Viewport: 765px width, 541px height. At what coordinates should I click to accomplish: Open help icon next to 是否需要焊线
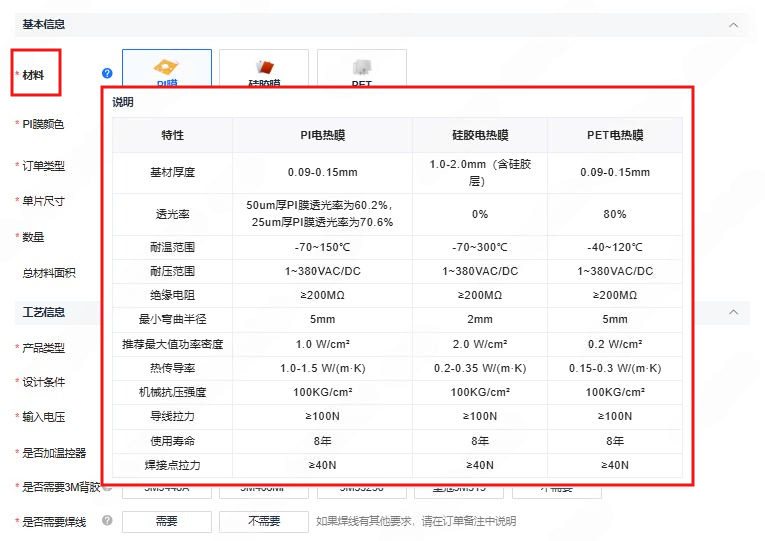107,521
